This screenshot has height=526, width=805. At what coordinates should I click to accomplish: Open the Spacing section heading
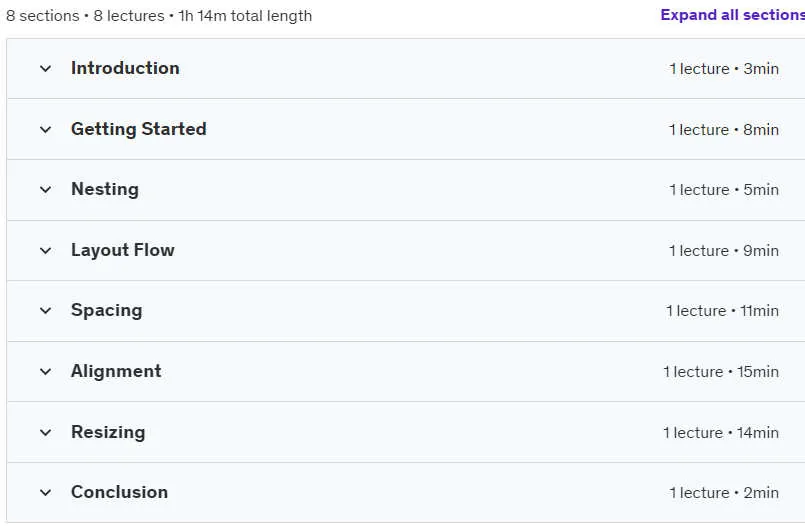(106, 310)
